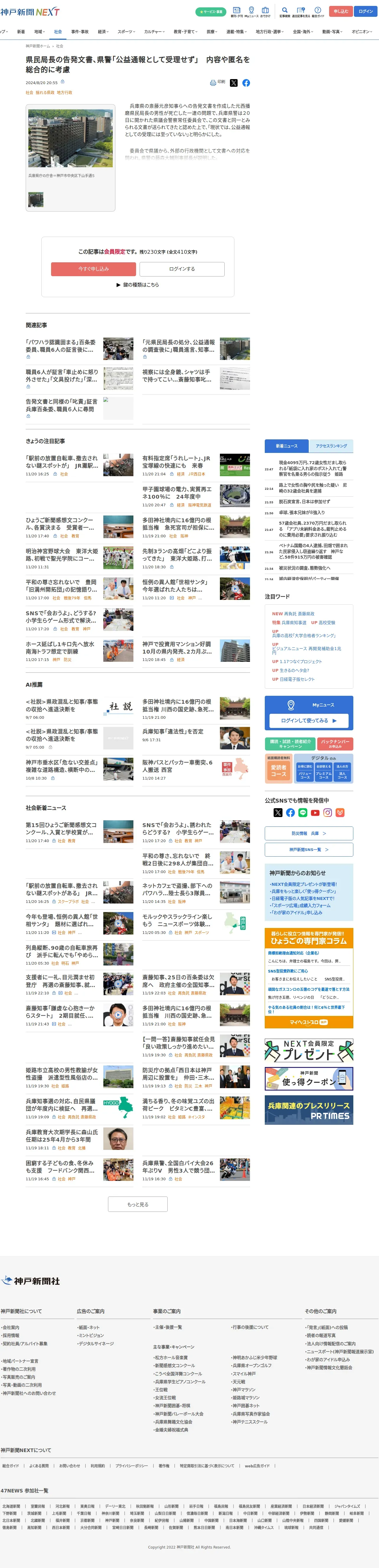379x1568 pixels.
Task: Click the マイベストプロ button in the column box
Action: point(309,1023)
